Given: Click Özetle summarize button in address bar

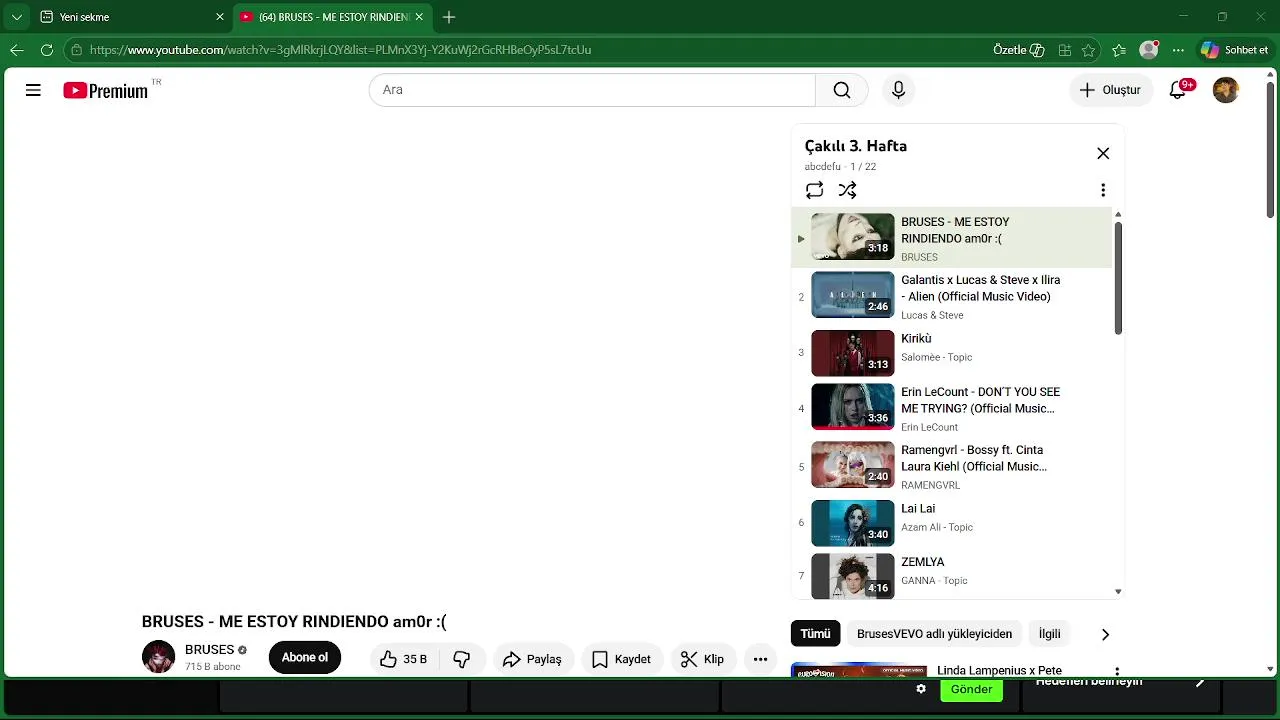Looking at the screenshot, I should pyautogui.click(x=1019, y=50).
